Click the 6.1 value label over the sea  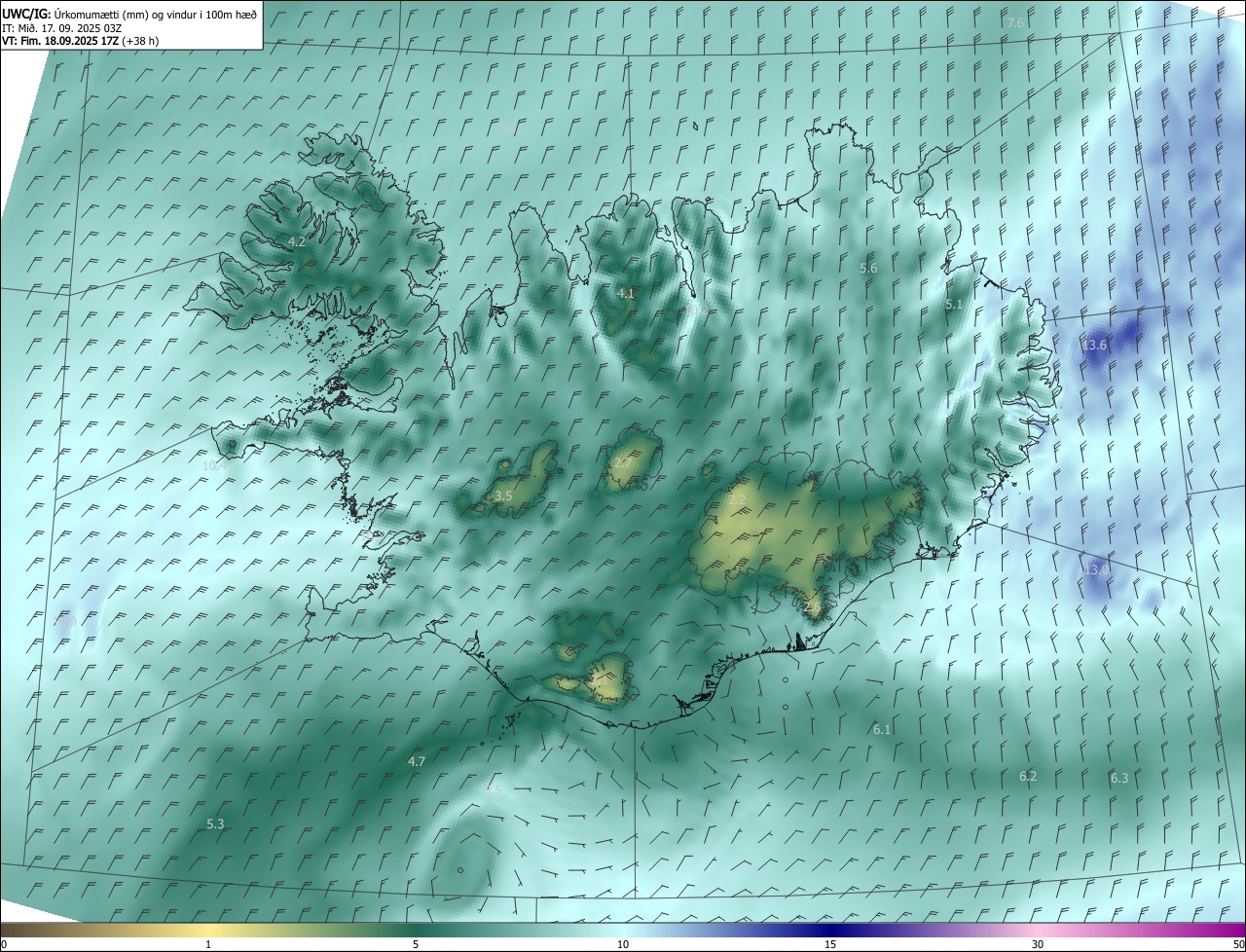click(x=882, y=729)
